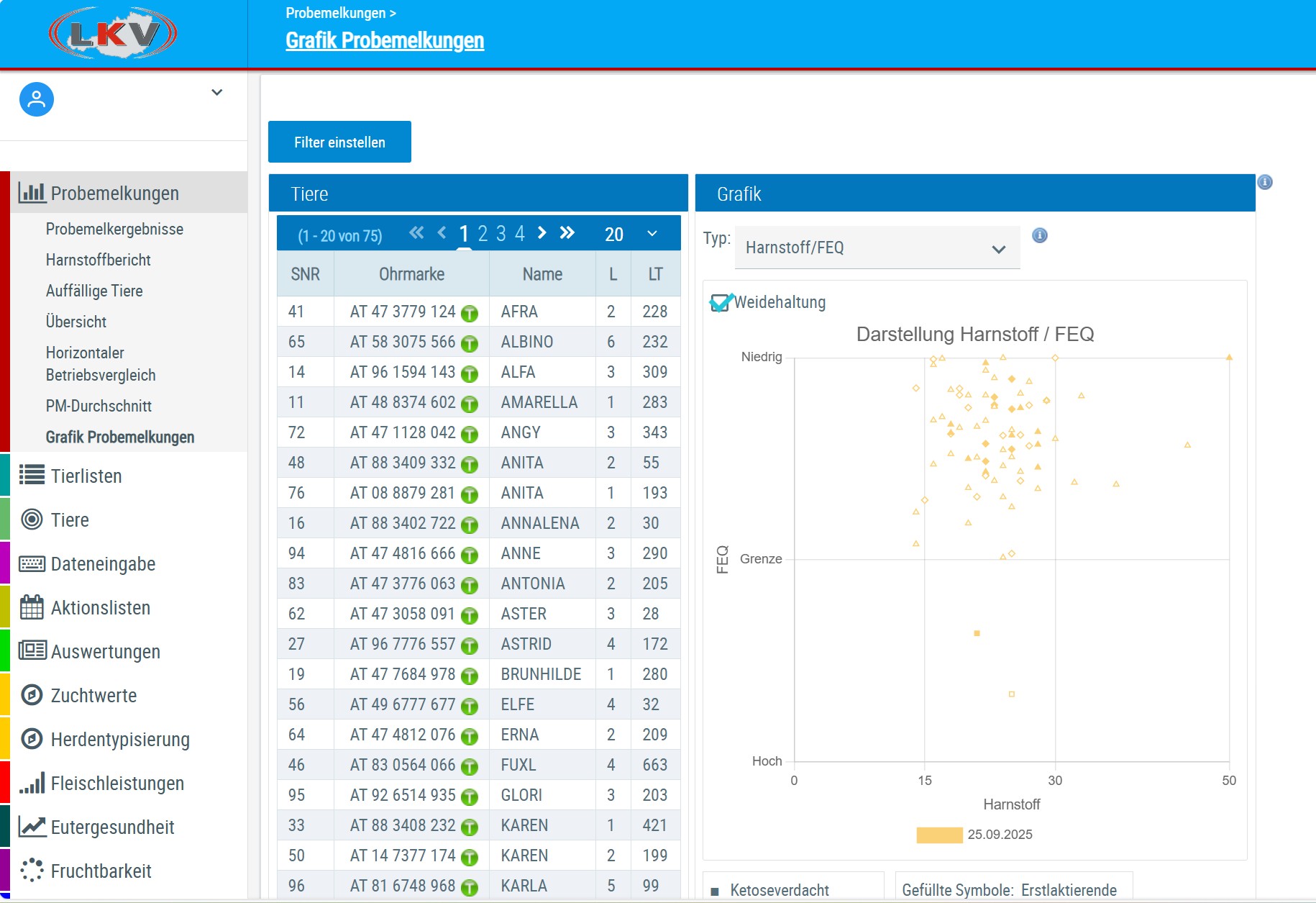
Task: Select Auffällige Tiere menu entry
Action: click(94, 291)
